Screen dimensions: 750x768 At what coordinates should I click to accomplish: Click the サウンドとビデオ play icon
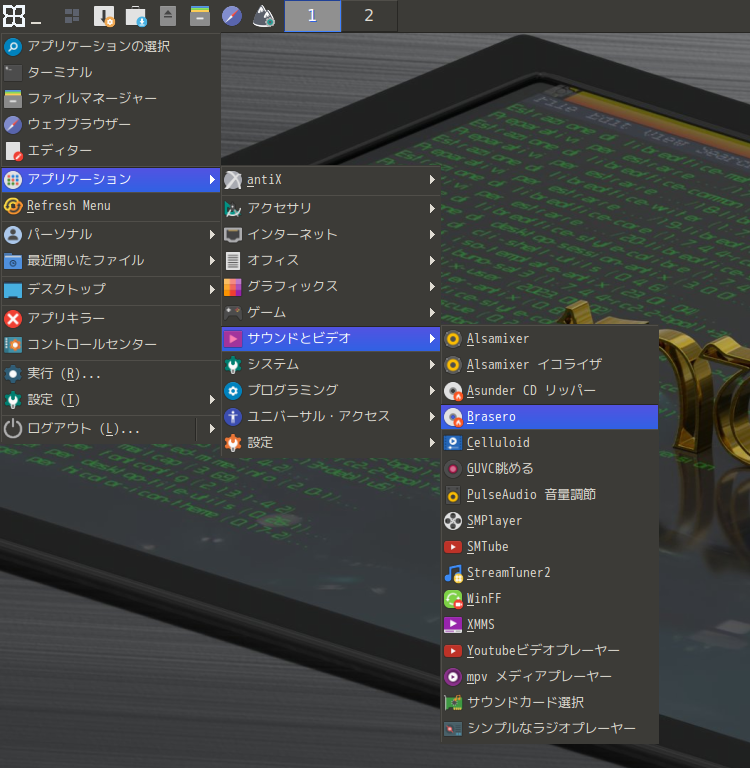[233, 338]
